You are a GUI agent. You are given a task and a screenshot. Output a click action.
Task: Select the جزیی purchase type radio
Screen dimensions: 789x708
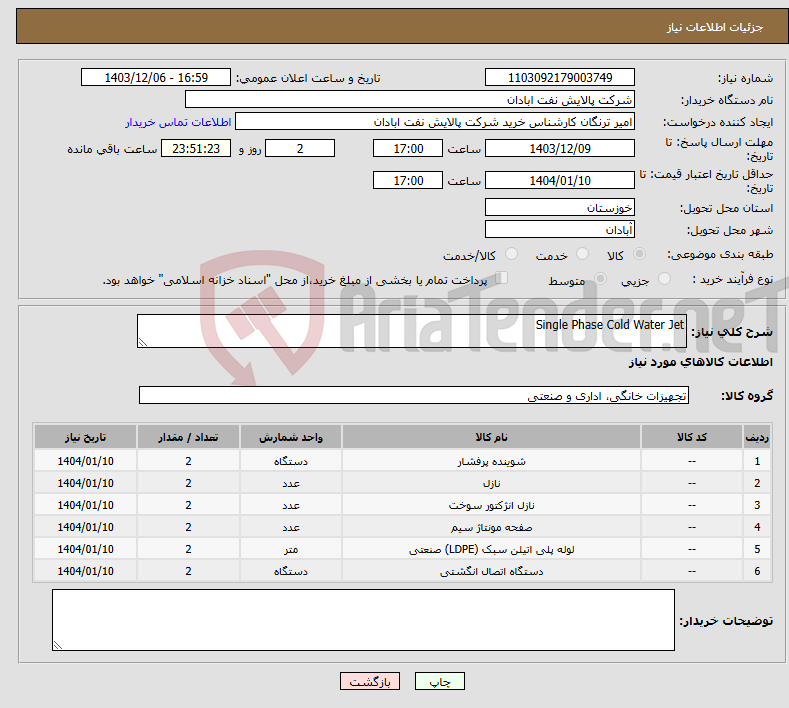pyautogui.click(x=664, y=279)
